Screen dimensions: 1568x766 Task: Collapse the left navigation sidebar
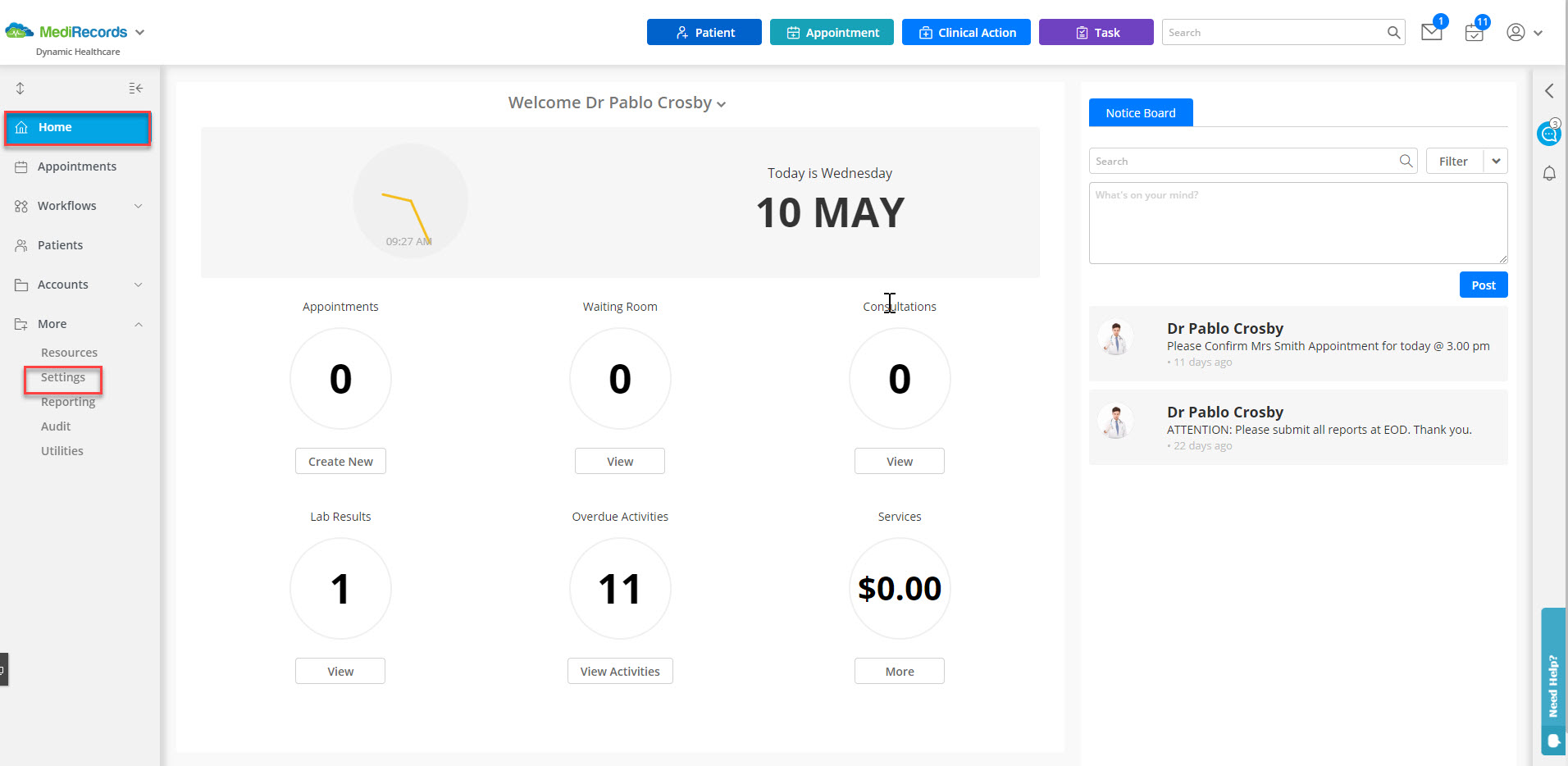tap(136, 88)
